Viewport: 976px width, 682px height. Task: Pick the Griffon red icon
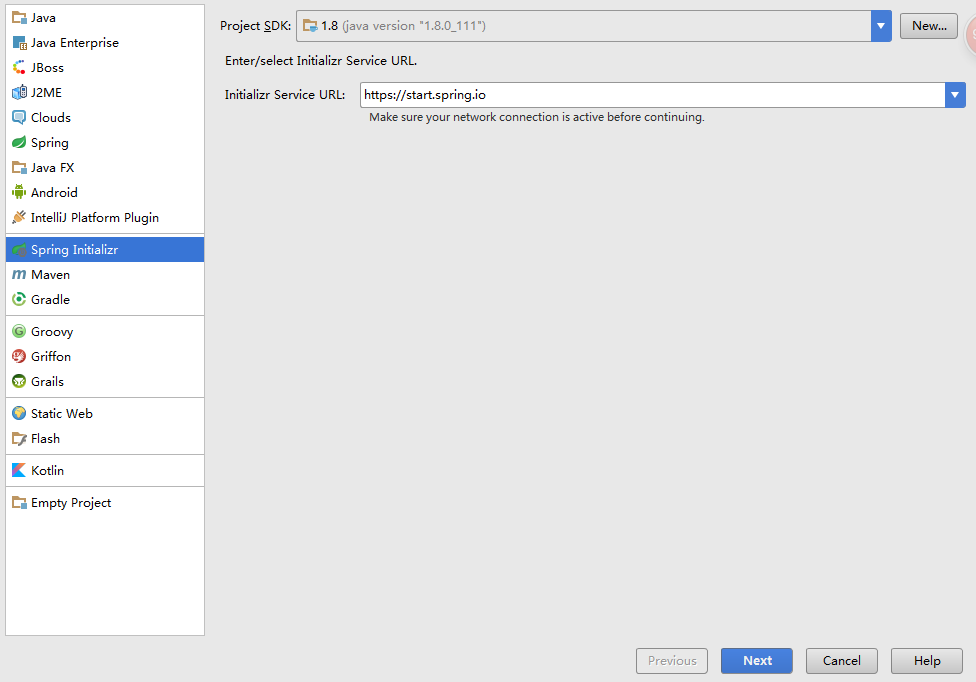pyautogui.click(x=19, y=356)
